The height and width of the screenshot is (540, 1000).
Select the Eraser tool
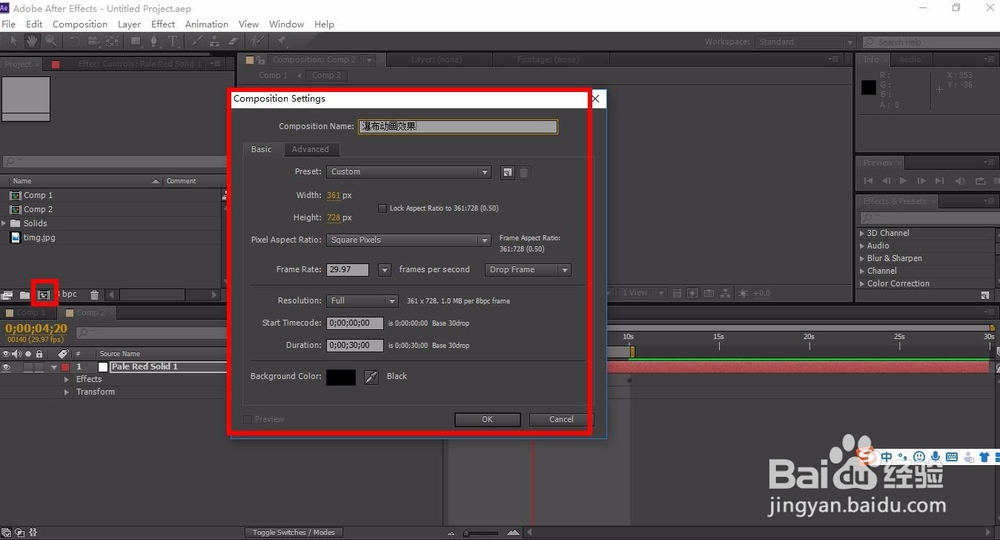(233, 41)
